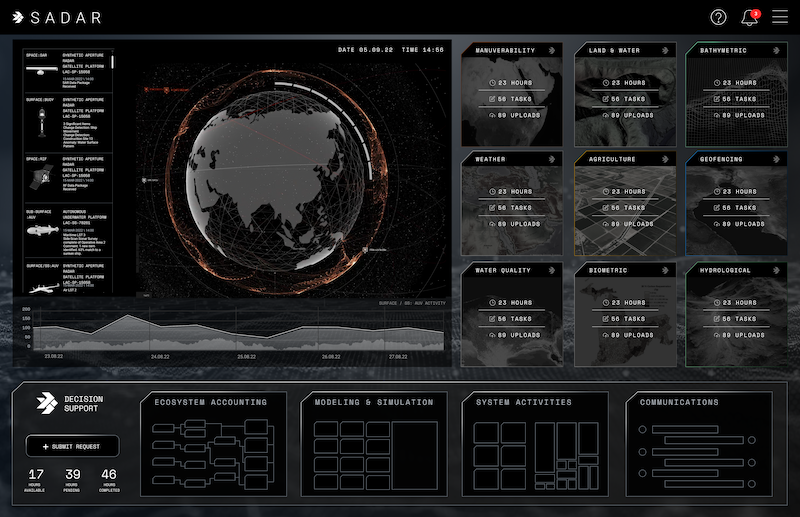Click the 'DATE 05.09.22' text
This screenshot has height=517, width=800.
[x=365, y=50]
